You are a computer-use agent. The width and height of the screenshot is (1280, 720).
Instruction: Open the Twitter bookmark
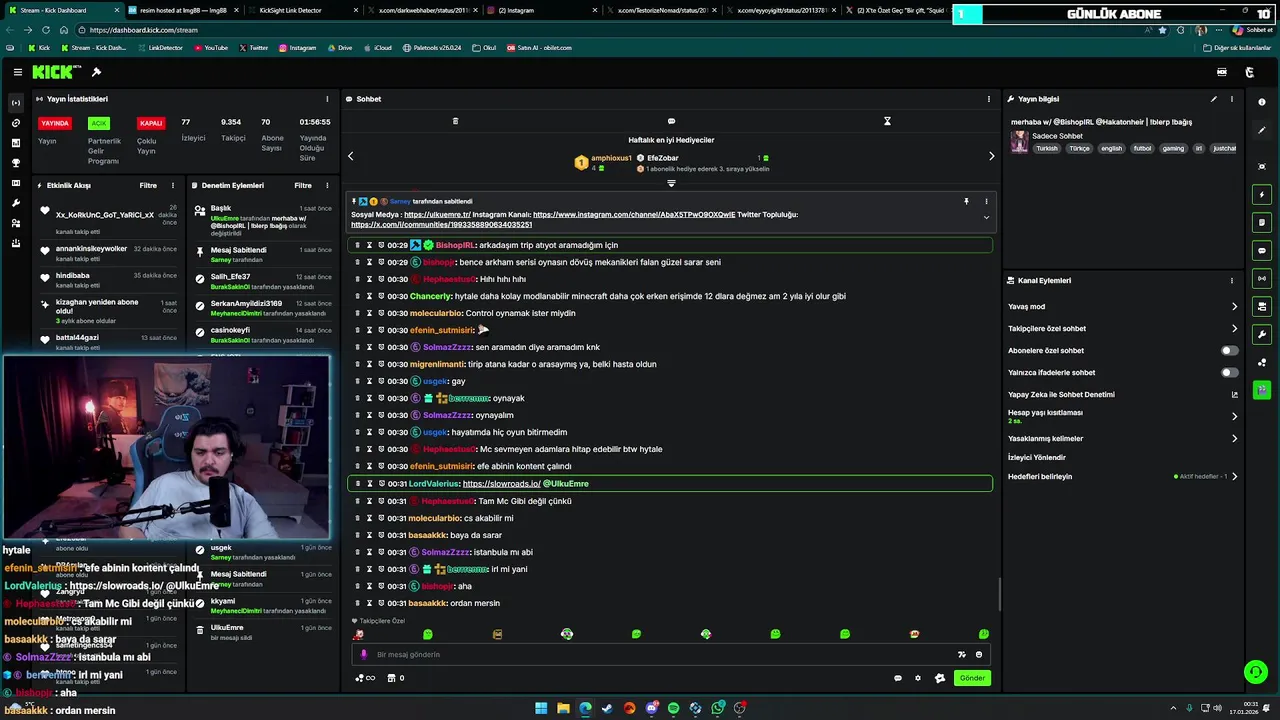[x=253, y=48]
